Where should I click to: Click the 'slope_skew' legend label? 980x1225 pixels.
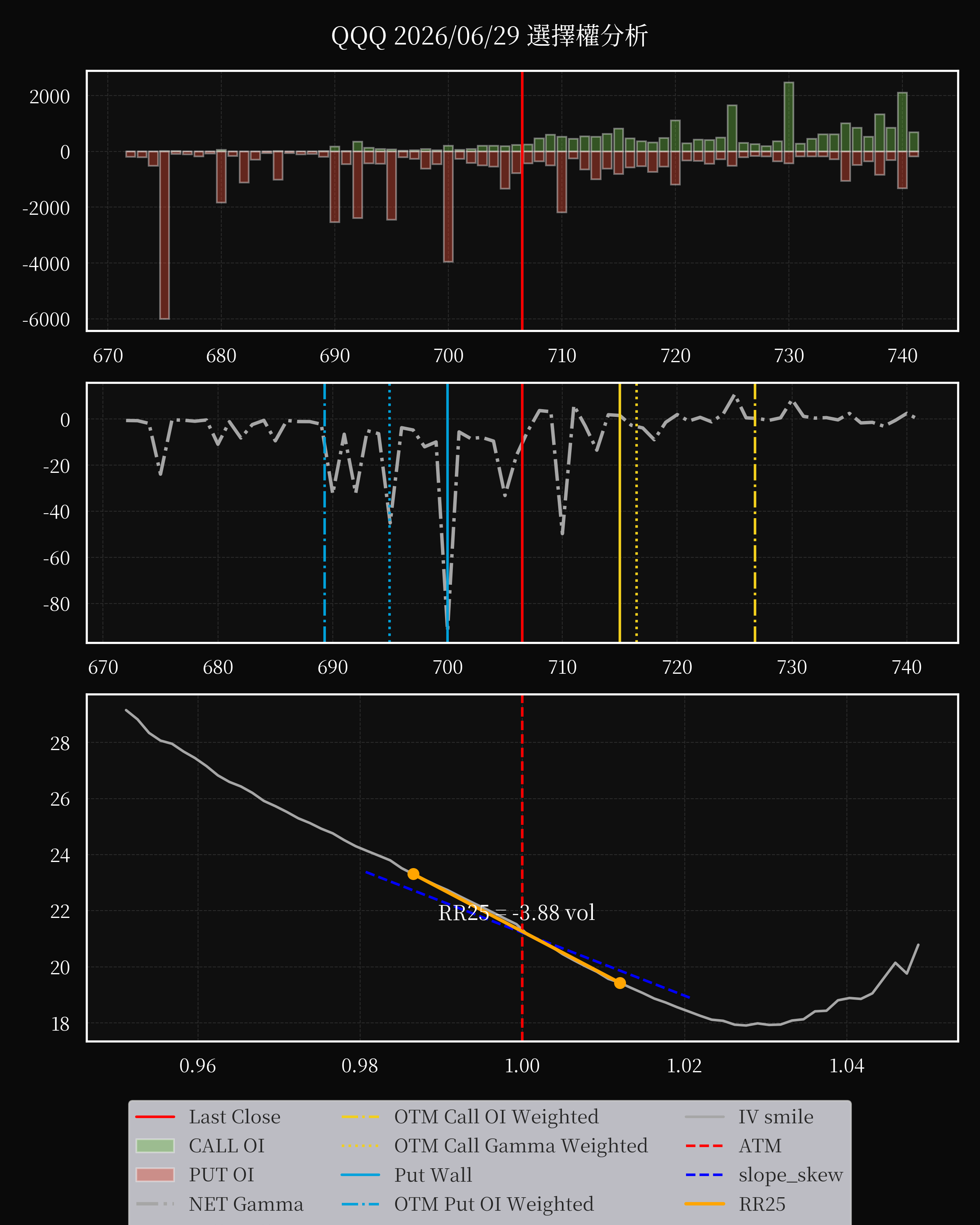click(x=791, y=1174)
